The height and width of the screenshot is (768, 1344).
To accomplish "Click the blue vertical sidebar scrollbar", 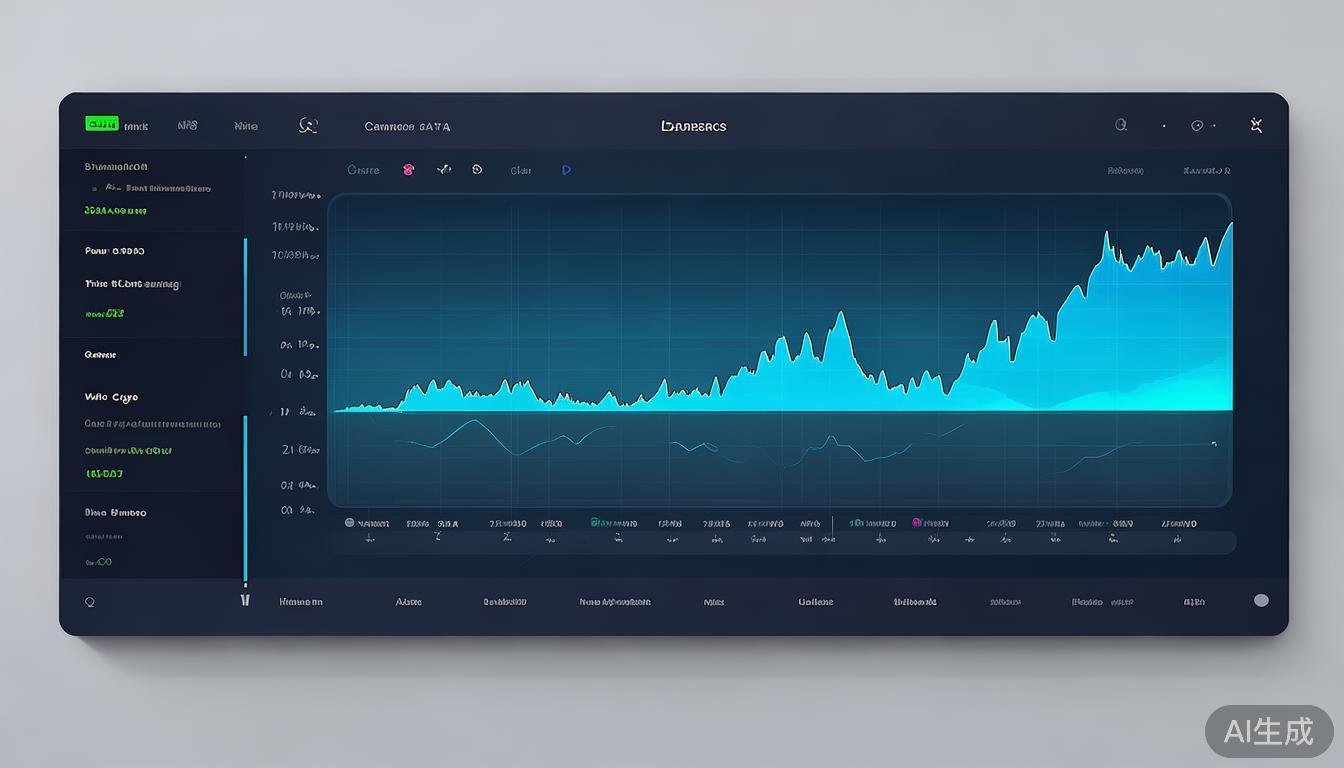I will 245,296.
